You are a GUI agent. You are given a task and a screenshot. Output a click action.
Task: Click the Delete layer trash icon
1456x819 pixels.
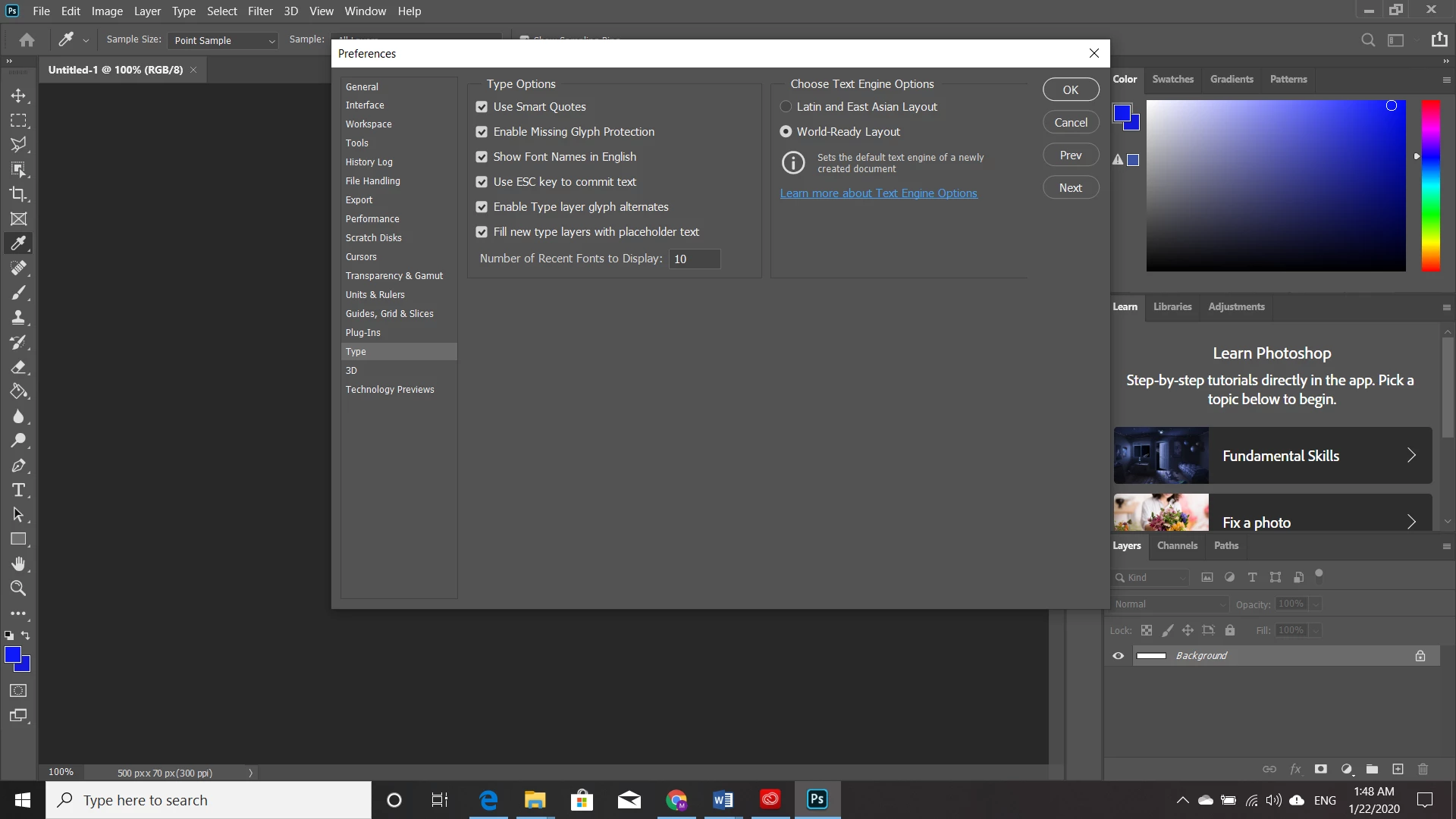1423,769
